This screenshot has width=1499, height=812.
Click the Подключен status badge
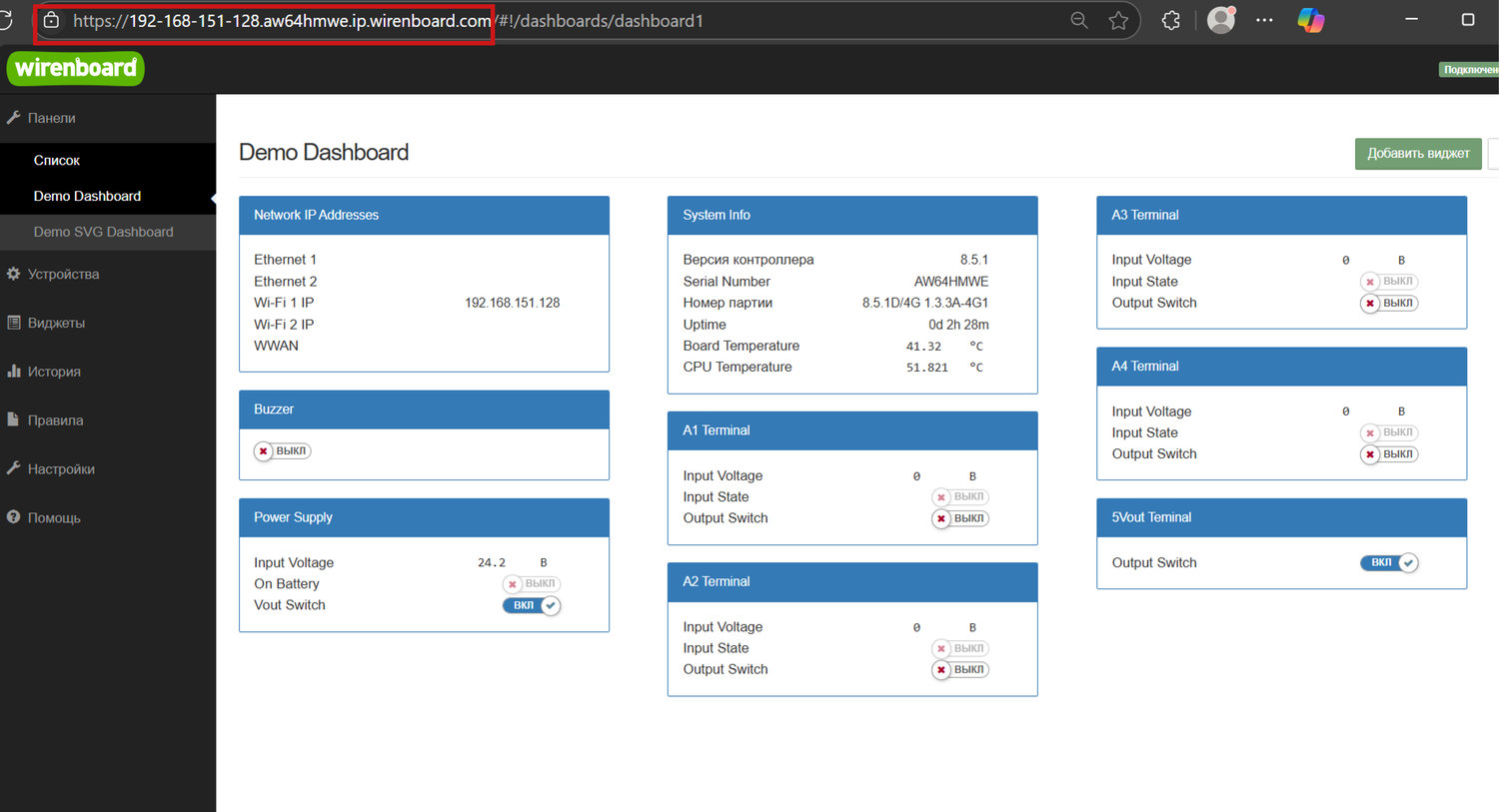coord(1469,70)
